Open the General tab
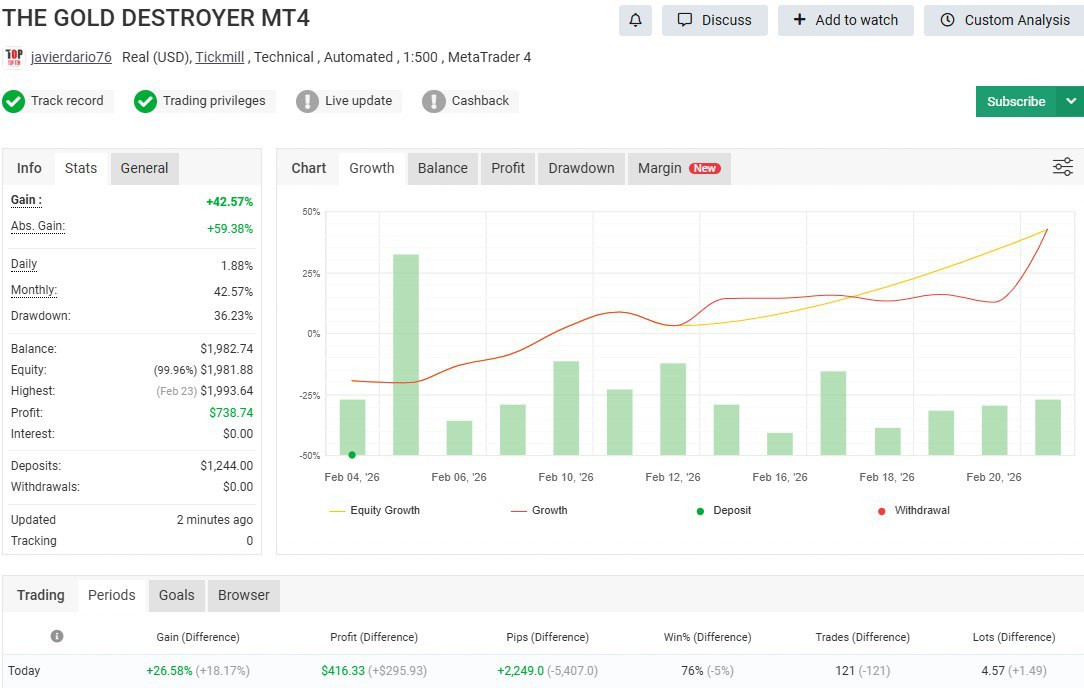Screen dimensions: 1084x688 (144, 168)
